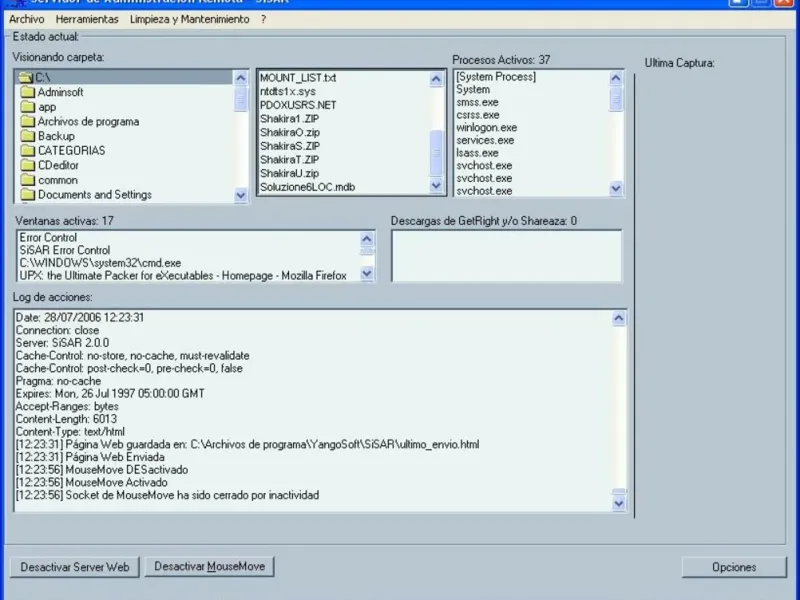Click the Desactivar Server Web button
This screenshot has width=800, height=600.
coord(74,567)
